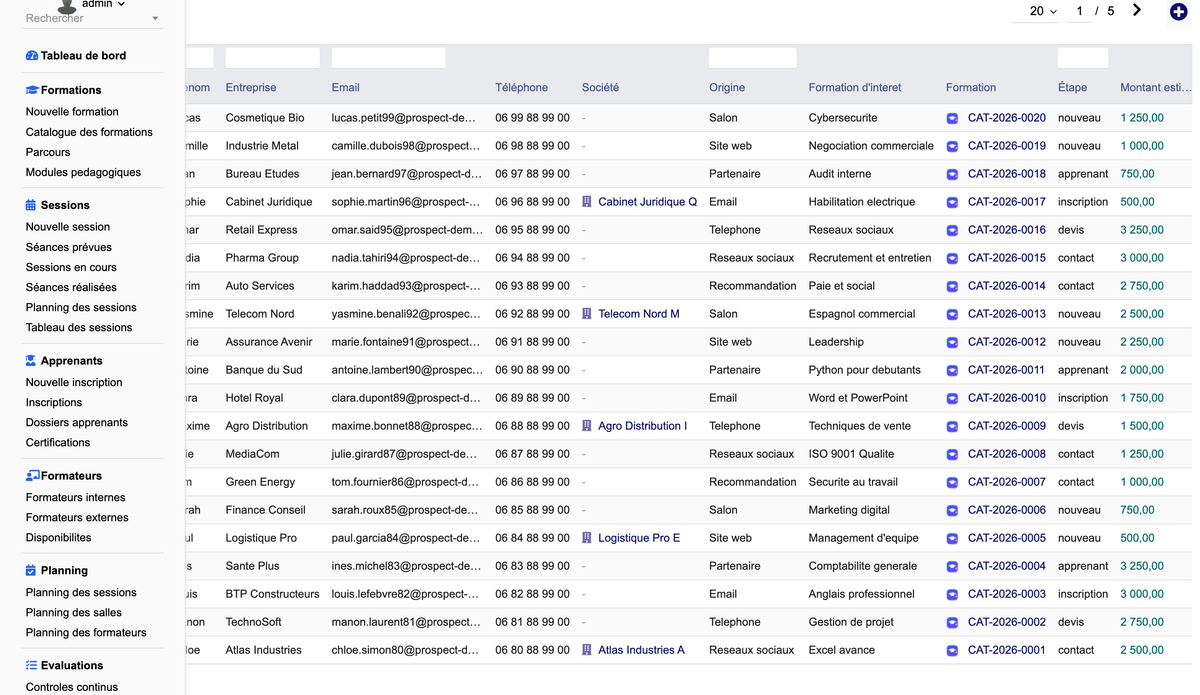Click the building icon beside Agro Distribution I

[587, 426]
